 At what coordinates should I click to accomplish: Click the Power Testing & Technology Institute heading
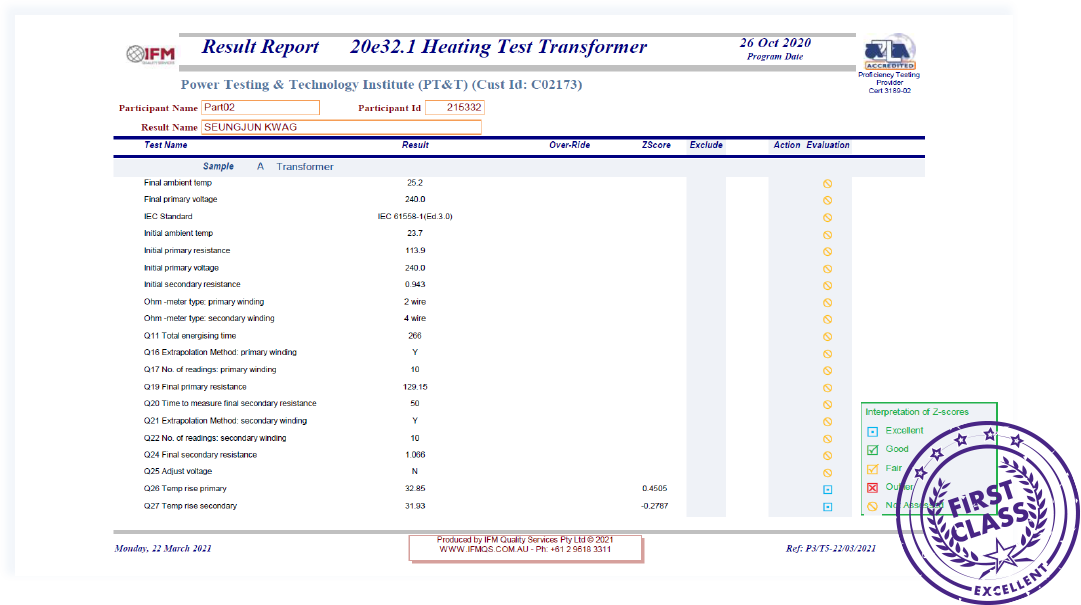point(381,85)
